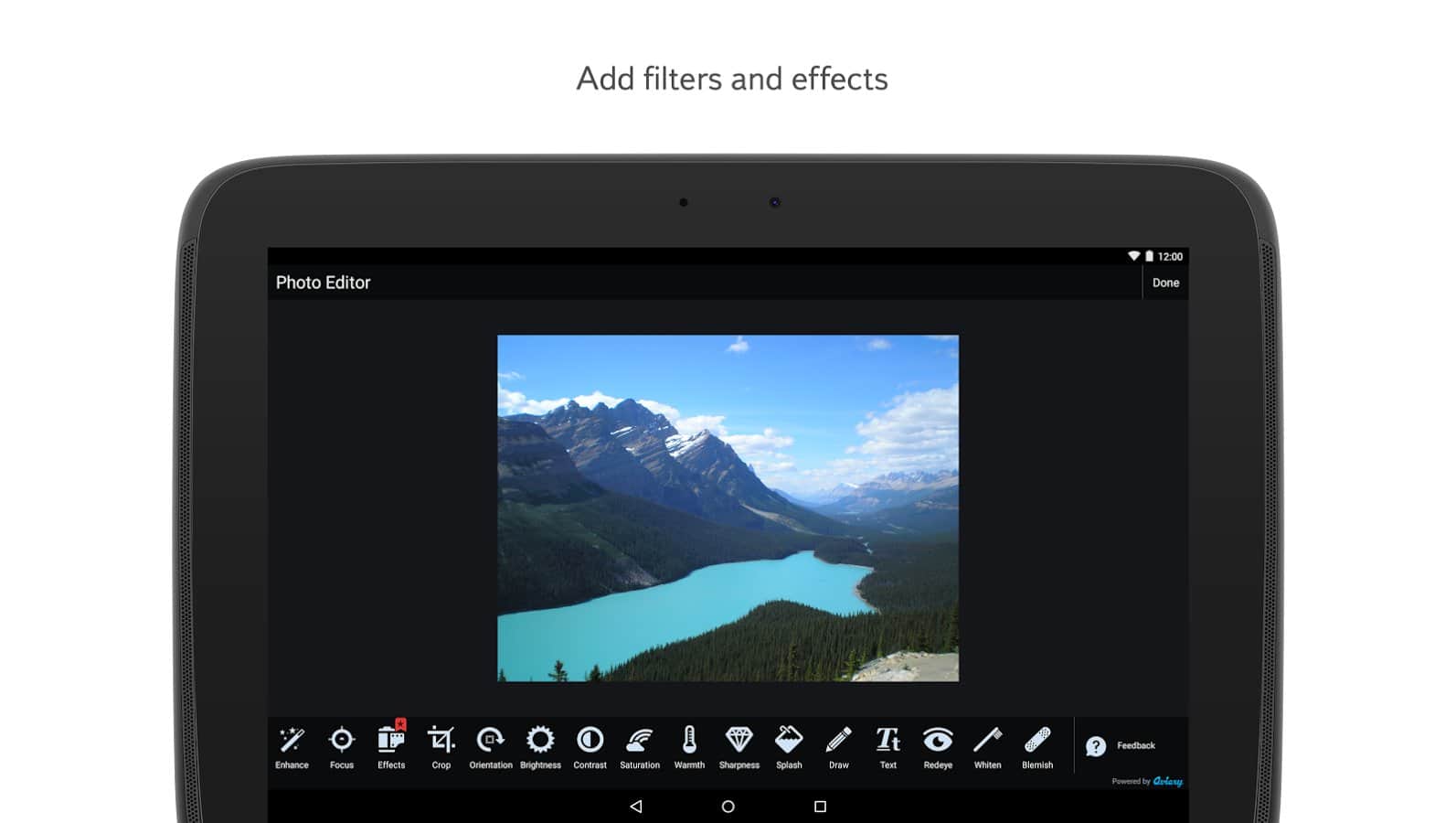Select the Saturation tool

[x=640, y=746]
